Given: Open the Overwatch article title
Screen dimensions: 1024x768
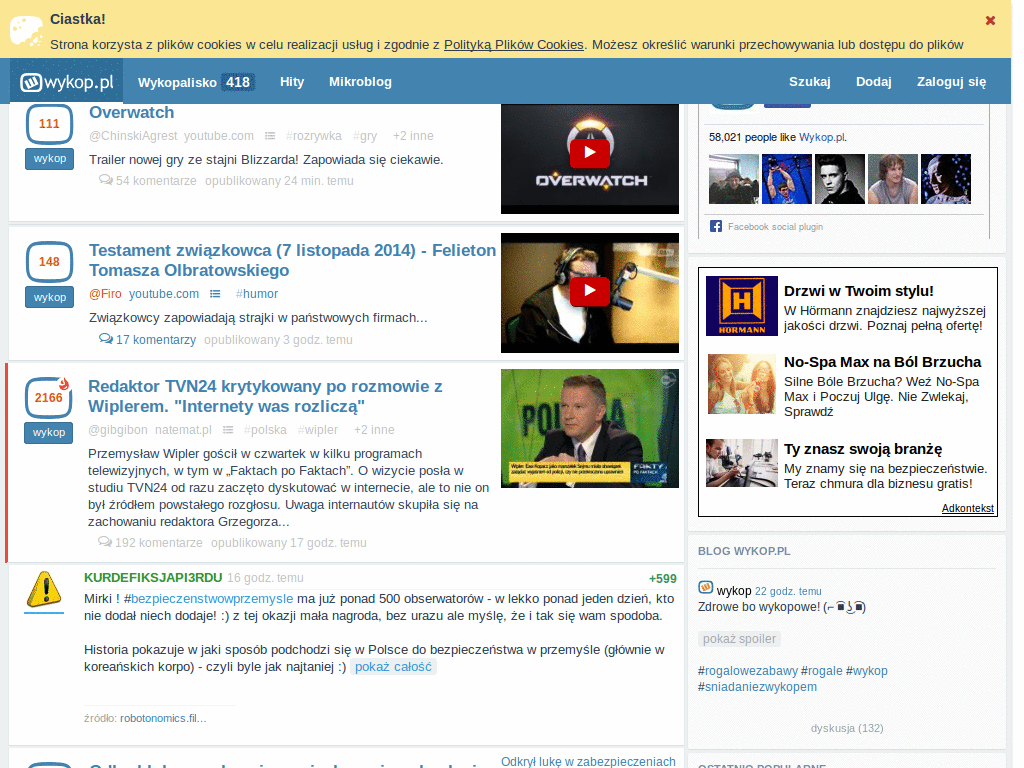Looking at the screenshot, I should pyautogui.click(x=131, y=112).
